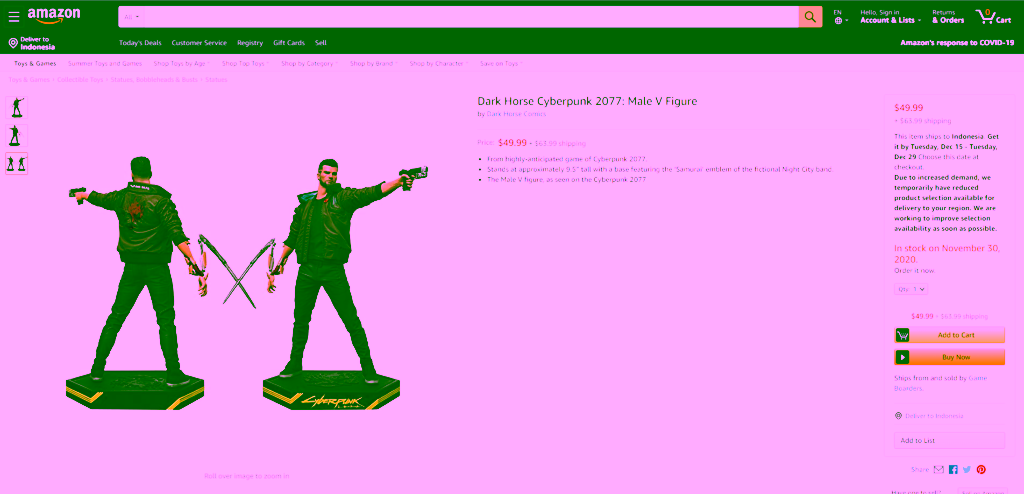
Task: Click the Buy Now button
Action: pyautogui.click(x=949, y=357)
